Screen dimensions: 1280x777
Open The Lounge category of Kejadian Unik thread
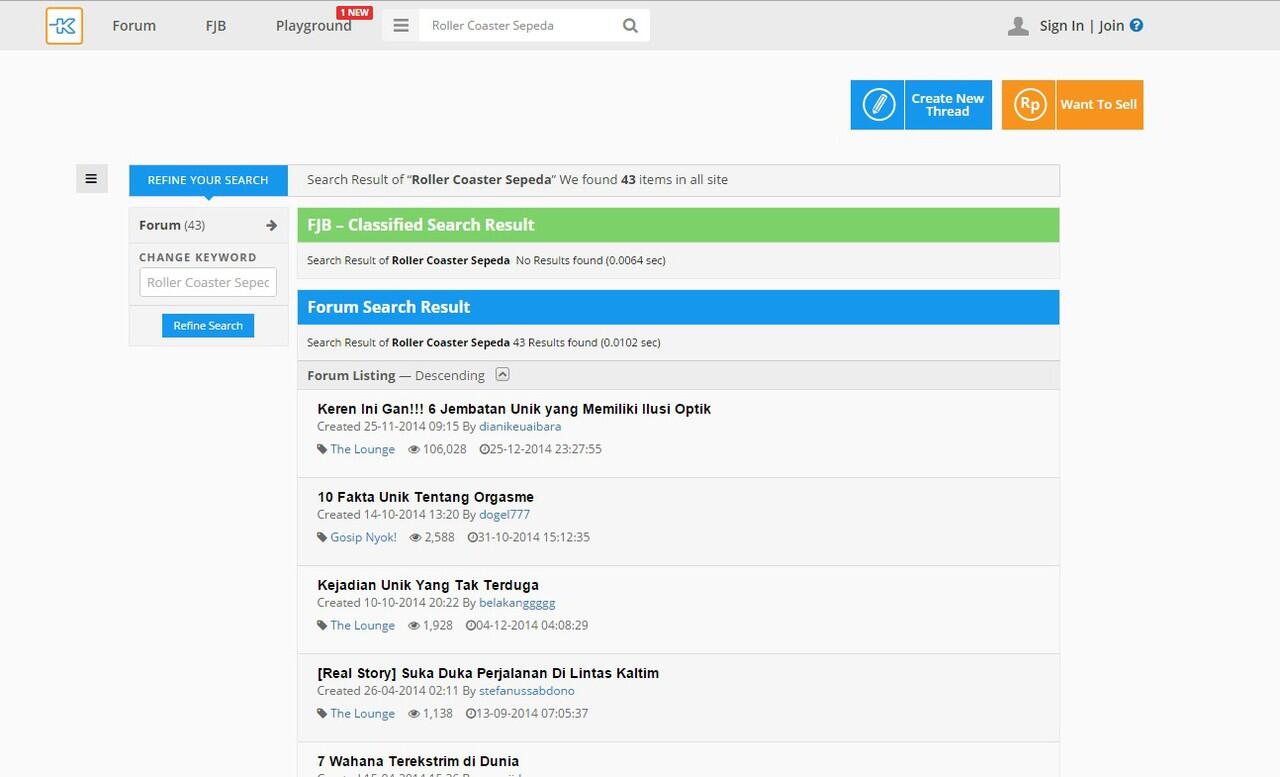pyautogui.click(x=363, y=625)
